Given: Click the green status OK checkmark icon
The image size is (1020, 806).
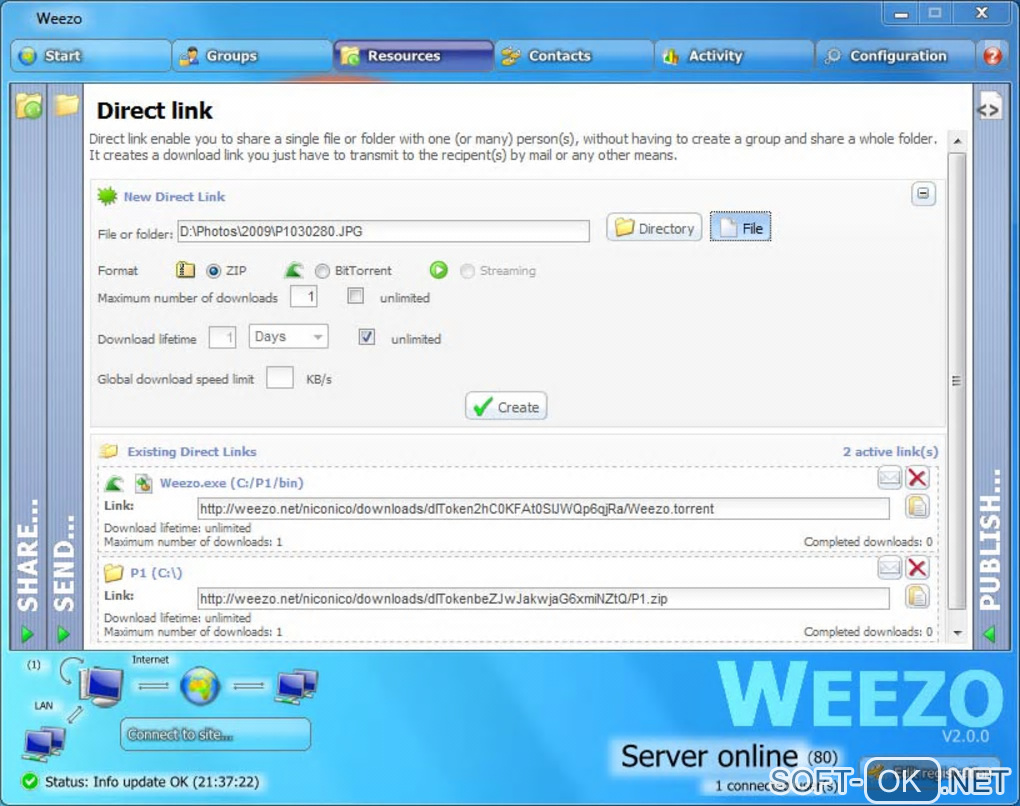Looking at the screenshot, I should 29,781.
